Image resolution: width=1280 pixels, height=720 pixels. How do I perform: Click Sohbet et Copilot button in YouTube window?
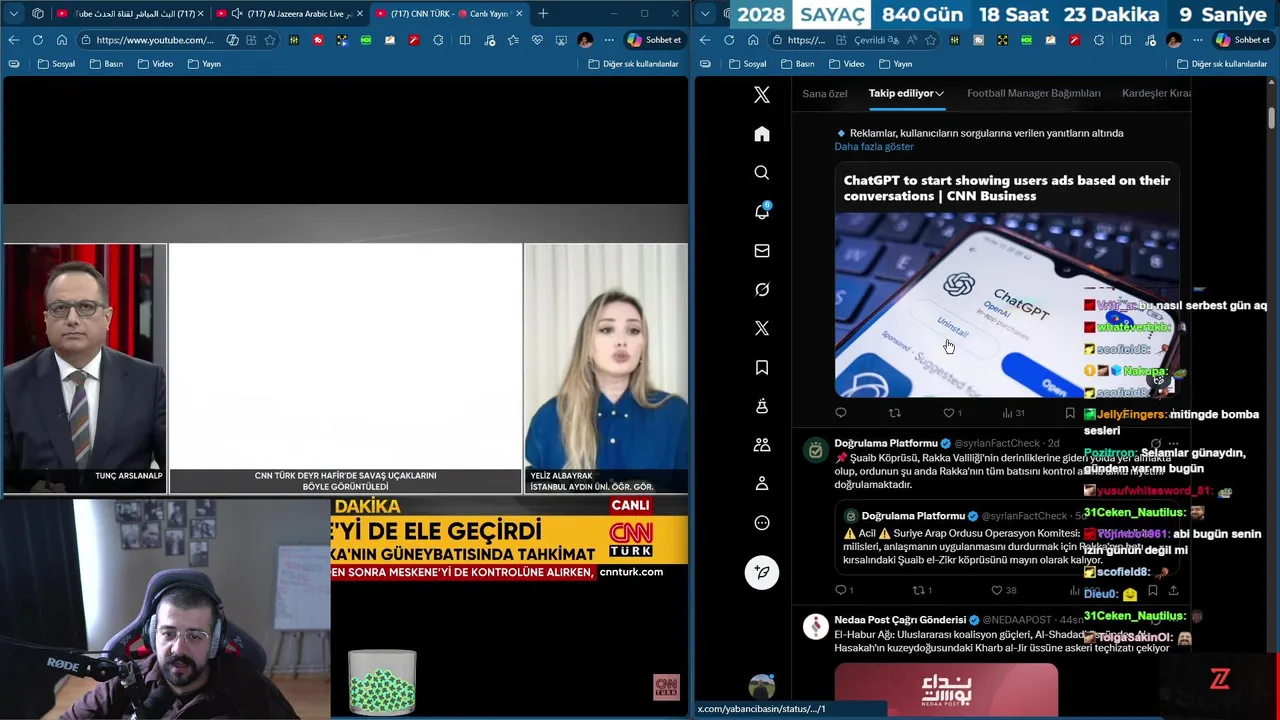(x=655, y=40)
